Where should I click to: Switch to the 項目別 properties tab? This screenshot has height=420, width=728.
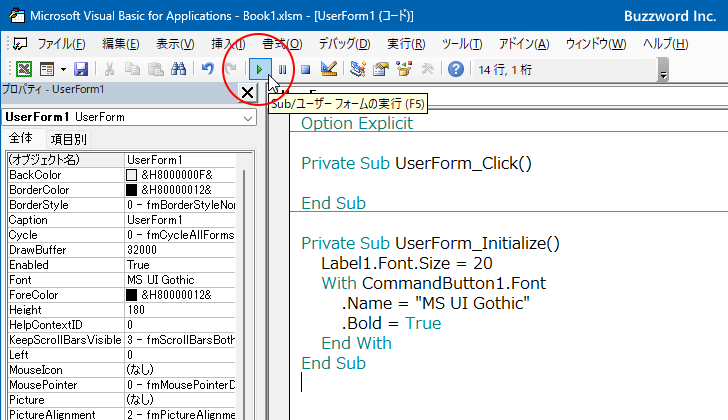click(x=68, y=139)
